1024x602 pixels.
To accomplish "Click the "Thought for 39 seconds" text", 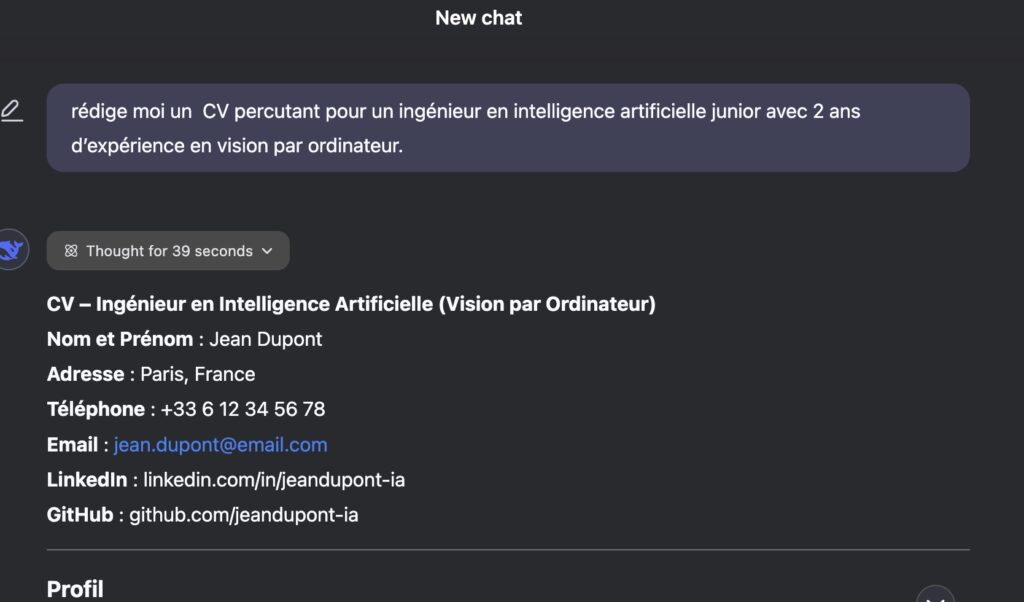I will [169, 251].
